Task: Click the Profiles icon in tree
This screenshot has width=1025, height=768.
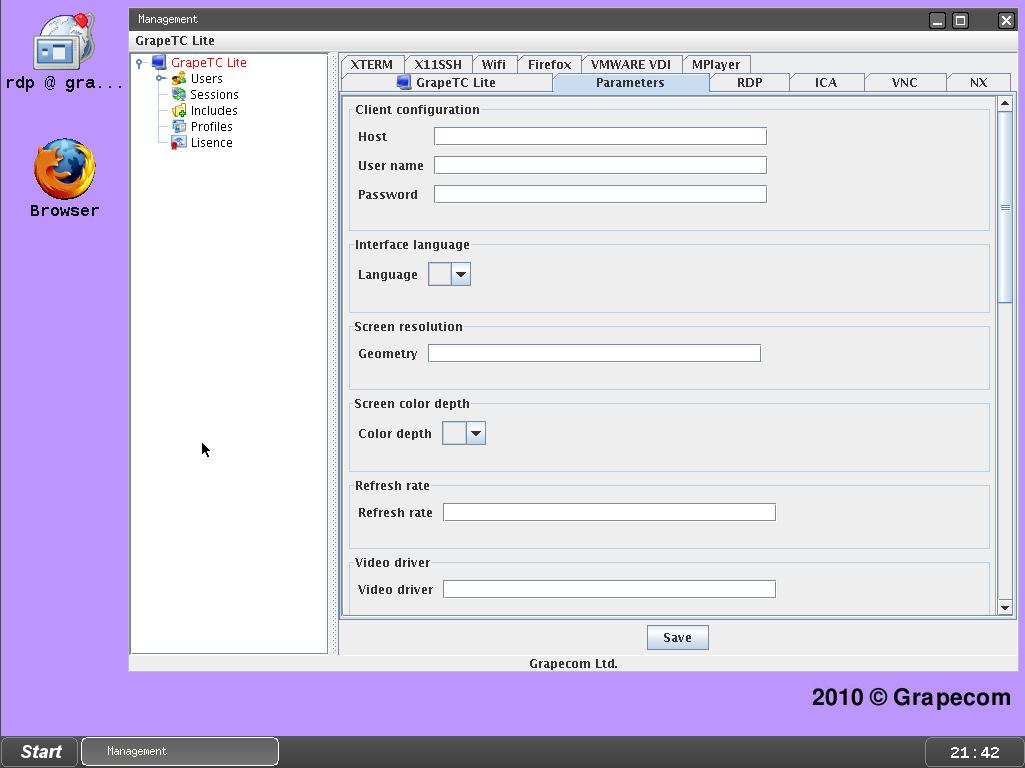Action: click(x=179, y=127)
